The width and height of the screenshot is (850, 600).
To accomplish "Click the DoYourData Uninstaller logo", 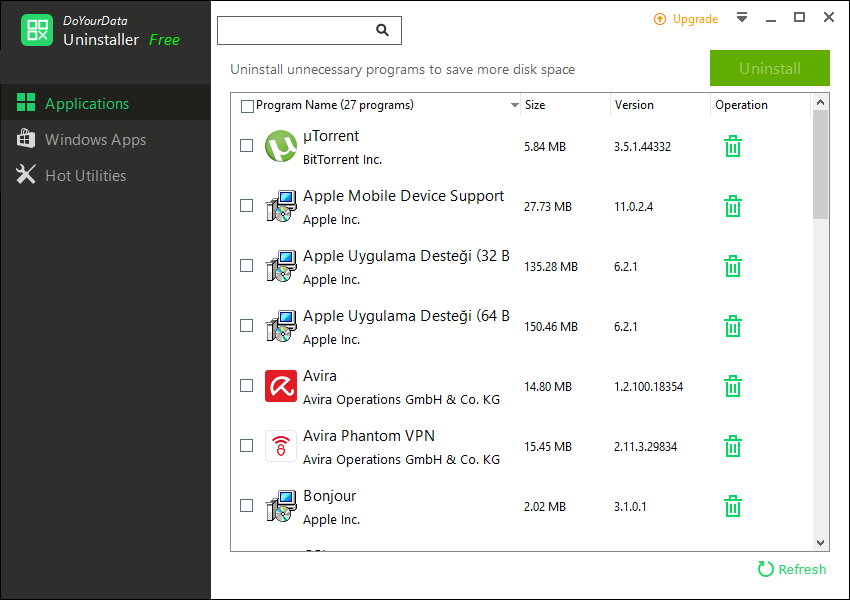I will 37,30.
